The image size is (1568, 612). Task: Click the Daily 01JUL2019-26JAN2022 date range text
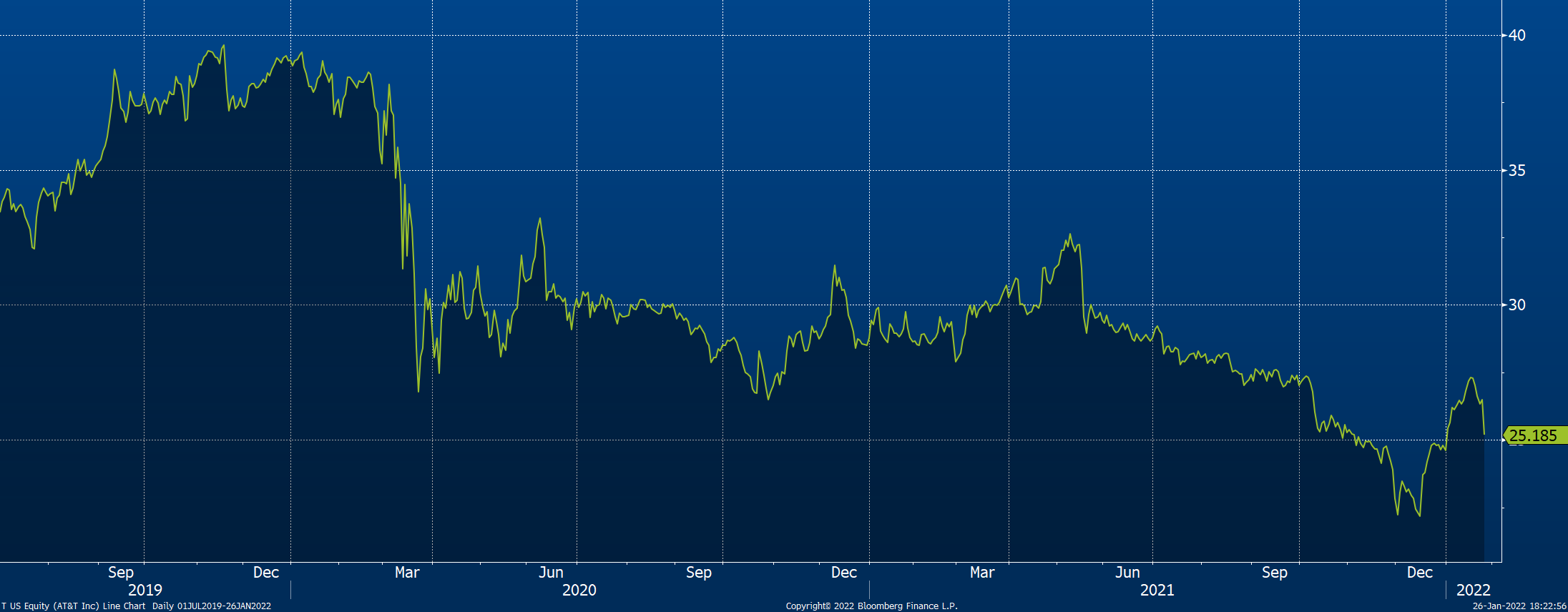coord(212,606)
